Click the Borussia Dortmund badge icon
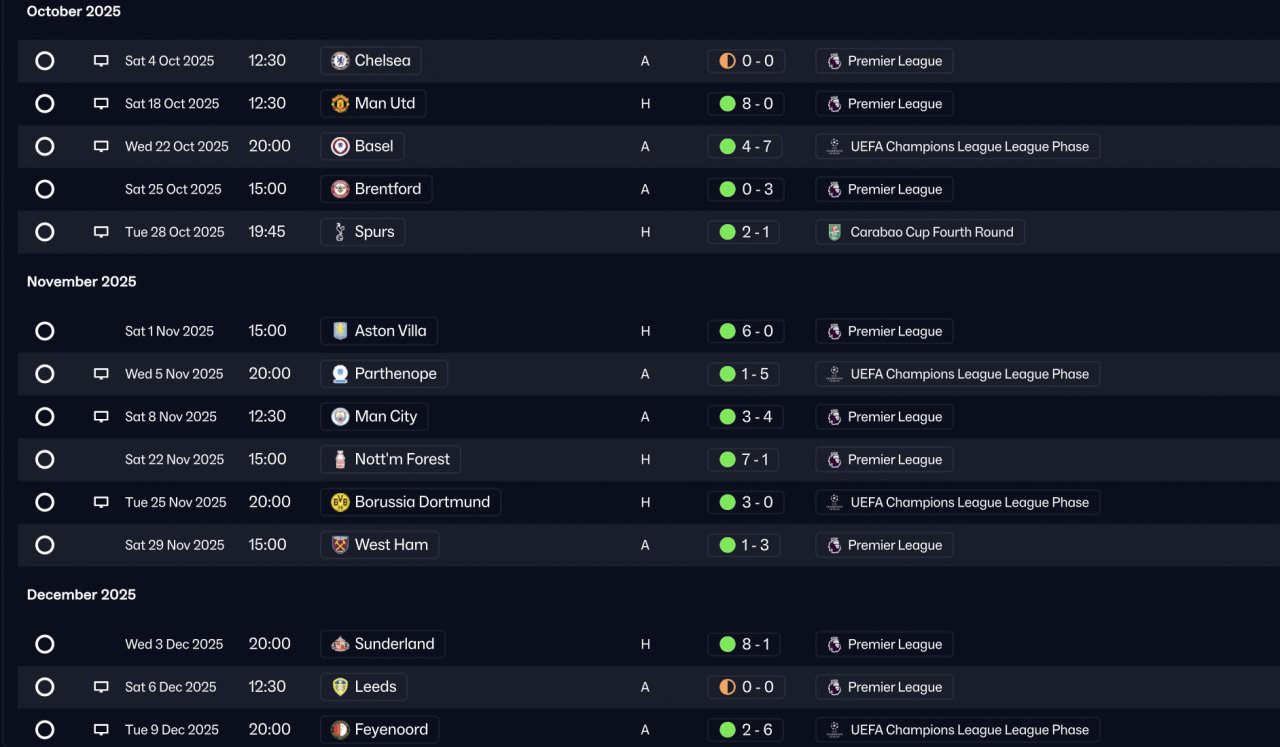The height and width of the screenshot is (747, 1280). click(x=340, y=502)
